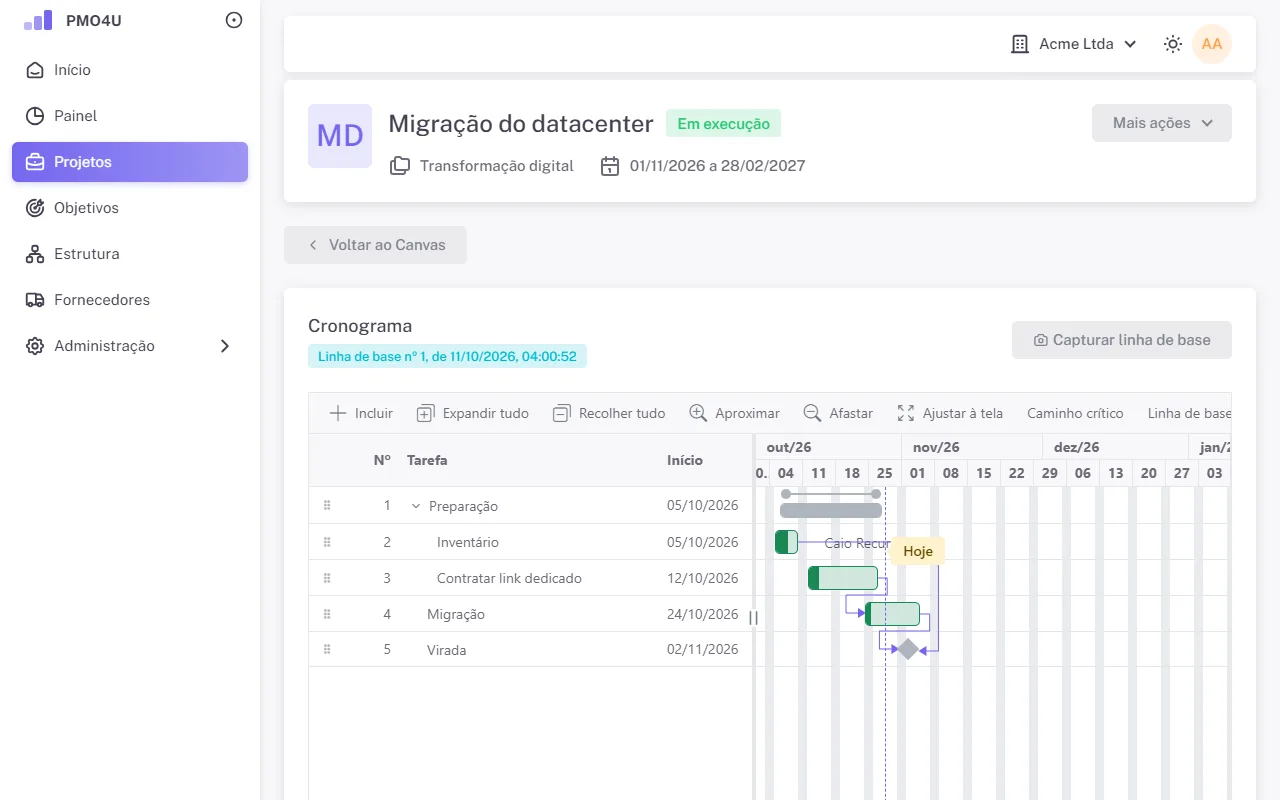Select Projetos in the sidebar
Image resolution: width=1280 pixels, height=800 pixels.
(x=130, y=162)
